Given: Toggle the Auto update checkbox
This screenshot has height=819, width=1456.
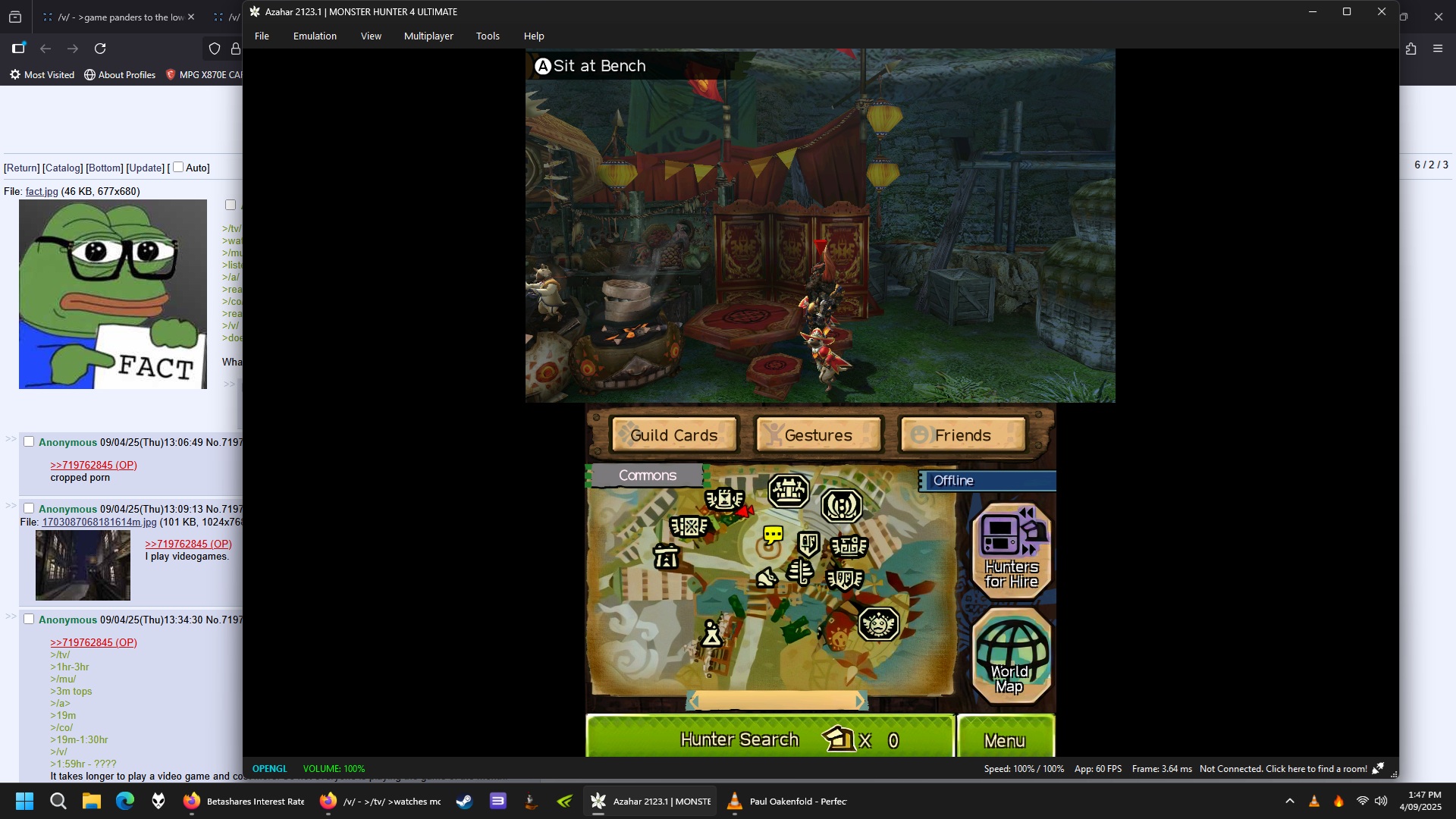Looking at the screenshot, I should 178,167.
